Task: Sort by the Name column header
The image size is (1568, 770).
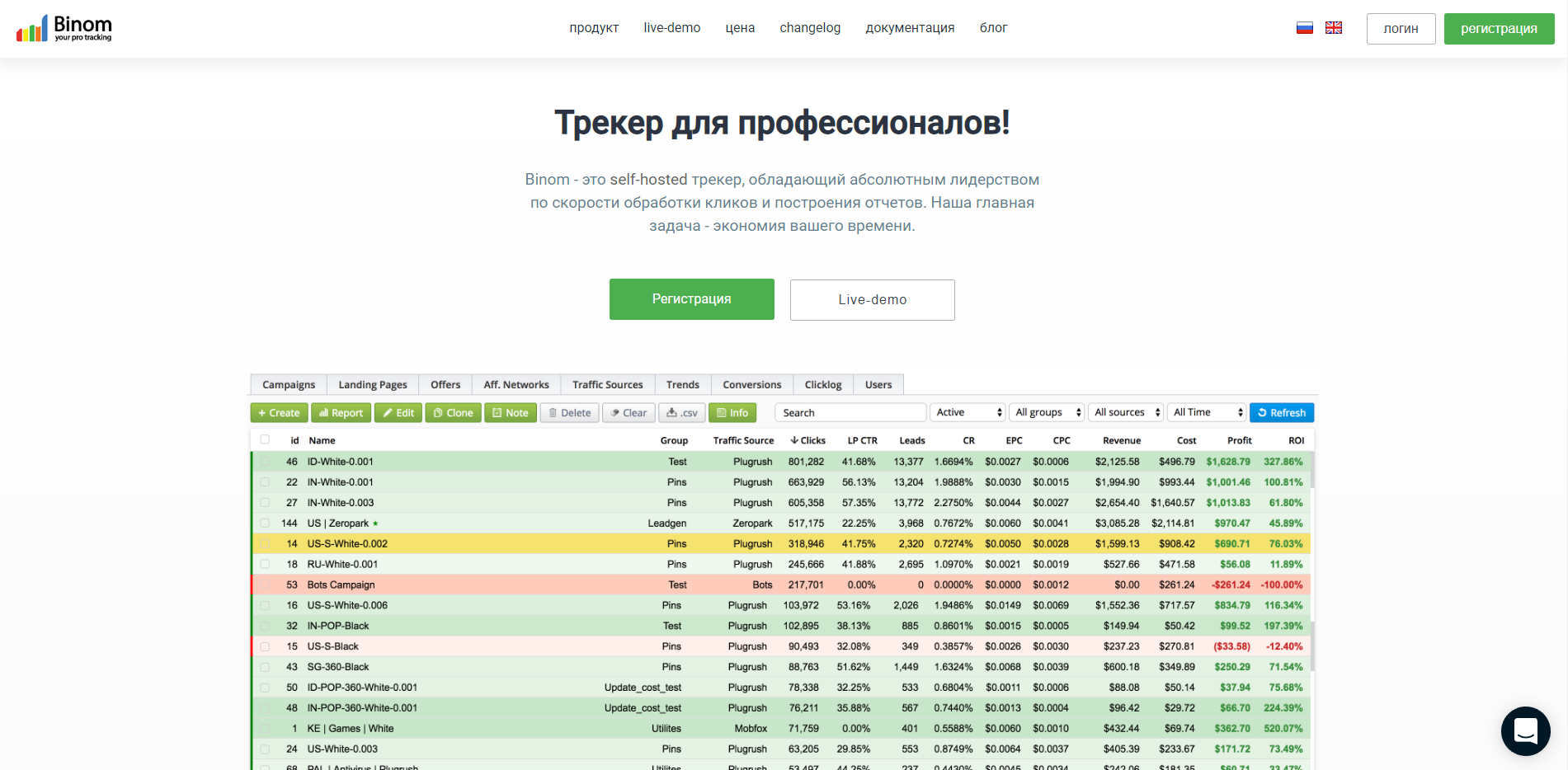Action: 322,441
